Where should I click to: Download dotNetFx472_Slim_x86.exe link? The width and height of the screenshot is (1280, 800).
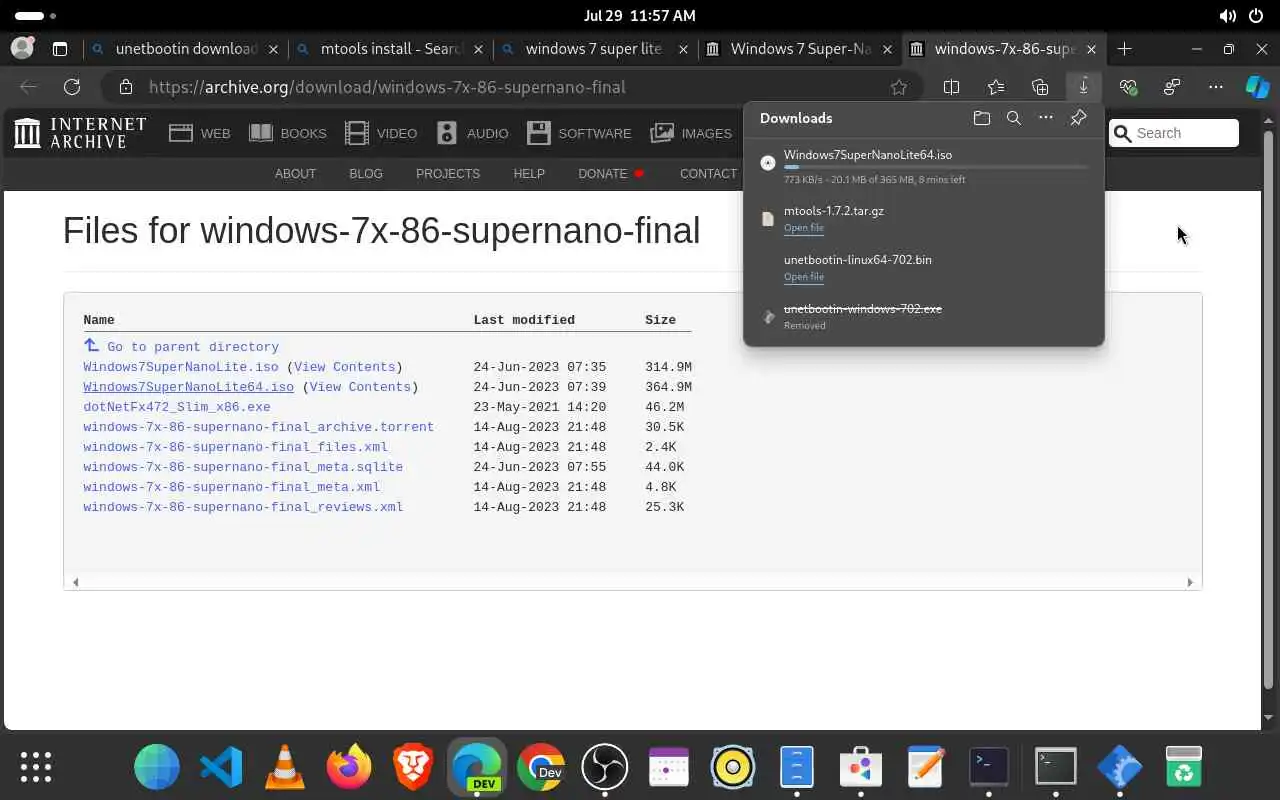(177, 407)
